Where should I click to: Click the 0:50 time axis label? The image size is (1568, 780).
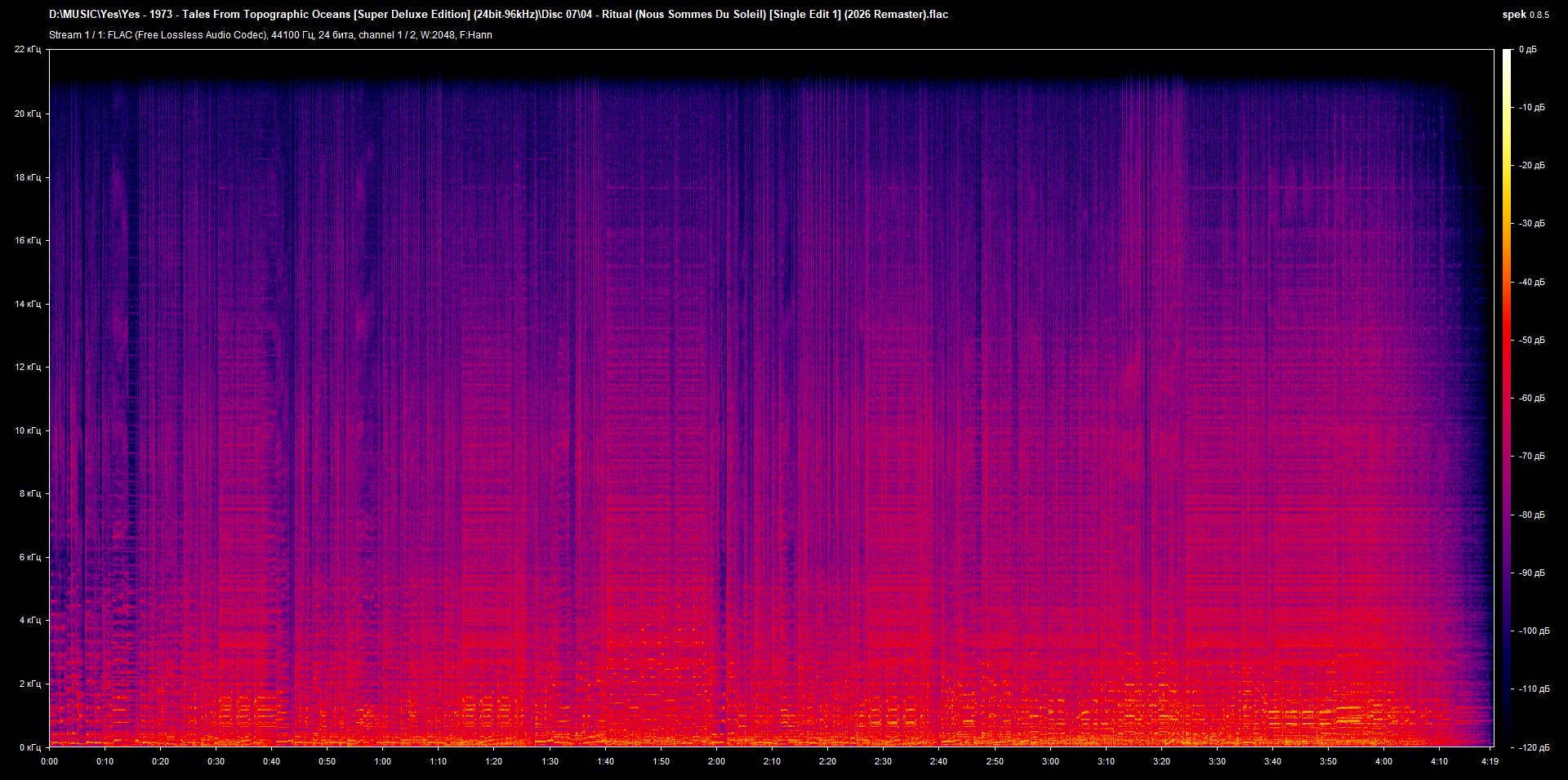click(x=327, y=761)
